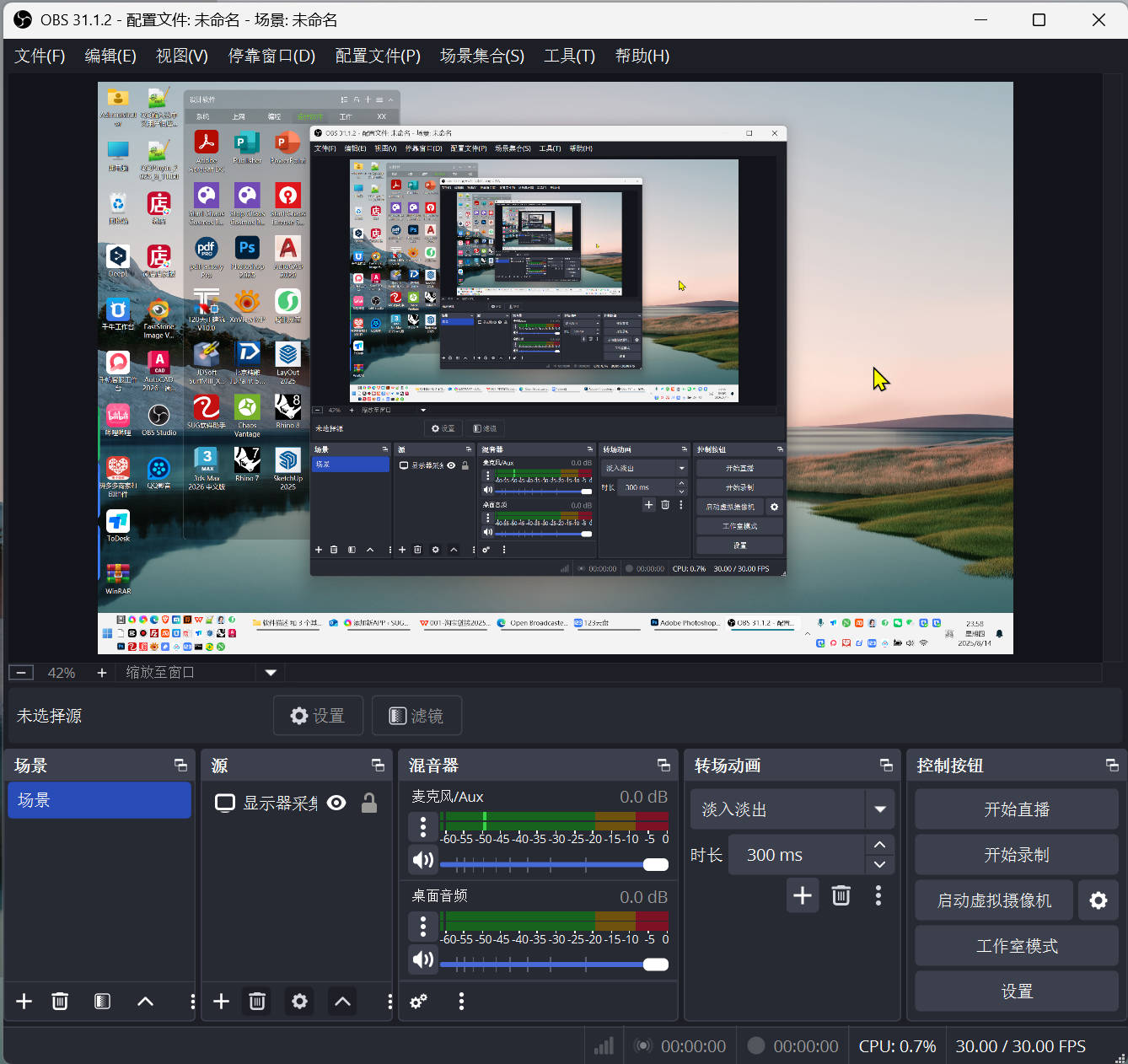Click 启动虚拟摄像机 button
The image size is (1128, 1064).
(x=995, y=900)
